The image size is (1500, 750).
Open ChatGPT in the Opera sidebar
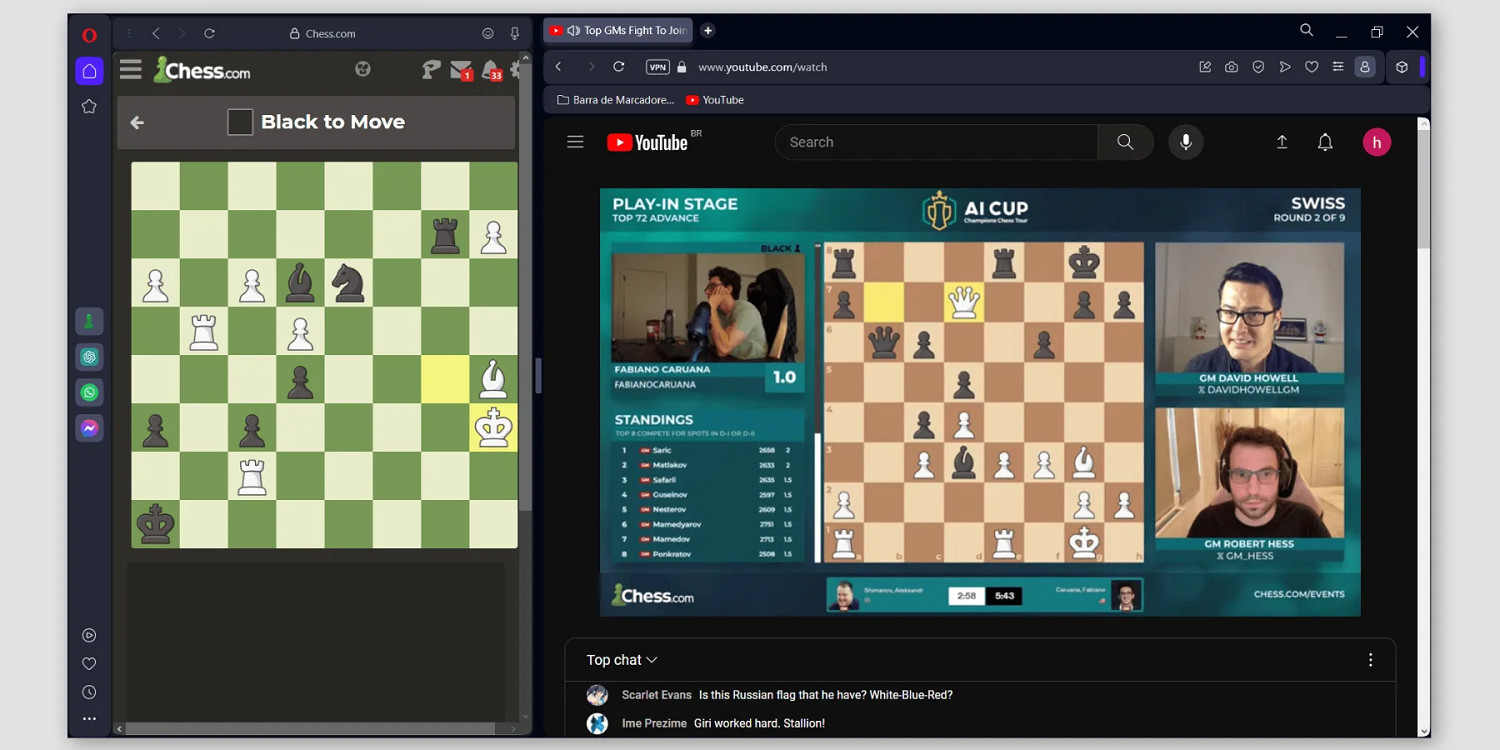click(89, 357)
